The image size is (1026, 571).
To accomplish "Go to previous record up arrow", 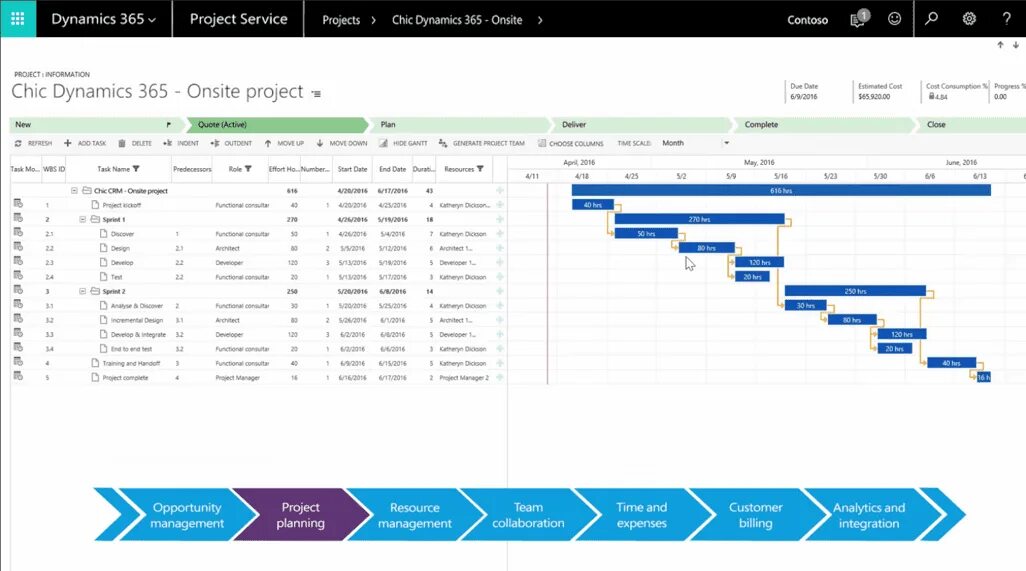I will pyautogui.click(x=1000, y=45).
